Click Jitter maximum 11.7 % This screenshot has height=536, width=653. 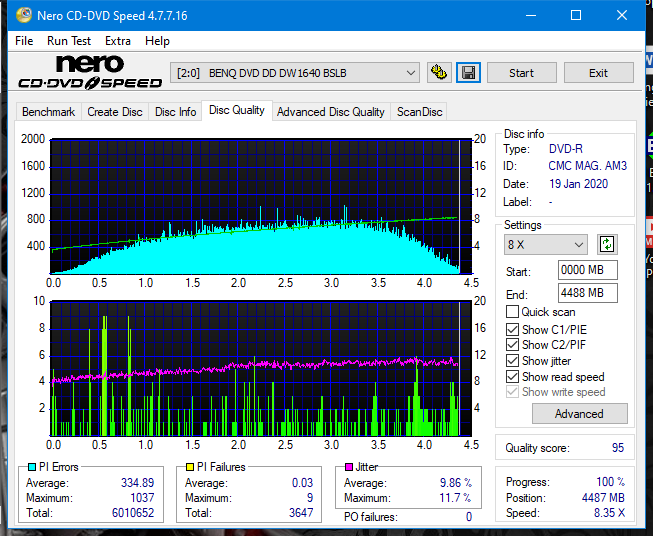(x=456, y=498)
